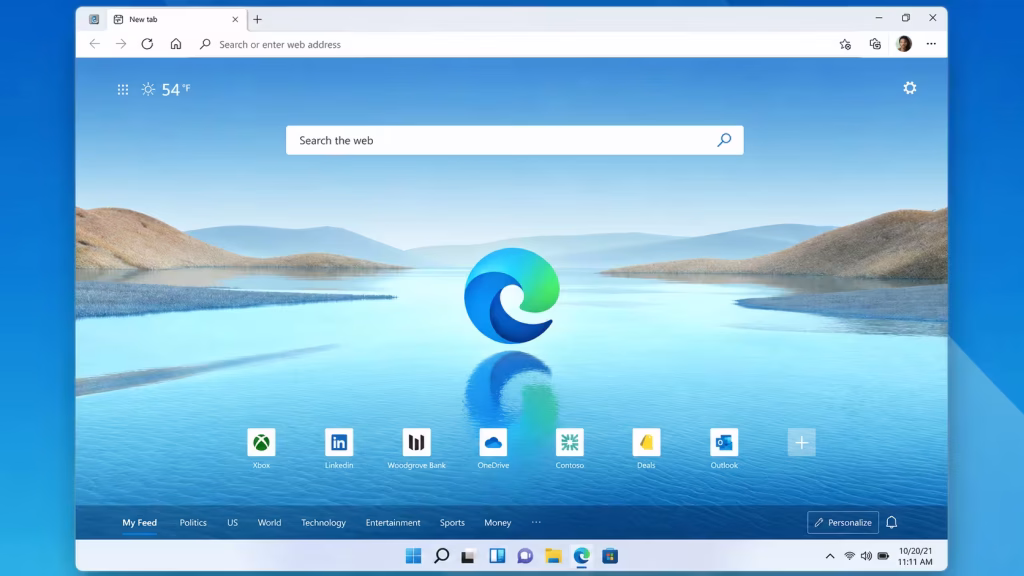The height and width of the screenshot is (576, 1024).
Task: Open the LinkedIn quick link
Action: (x=339, y=449)
